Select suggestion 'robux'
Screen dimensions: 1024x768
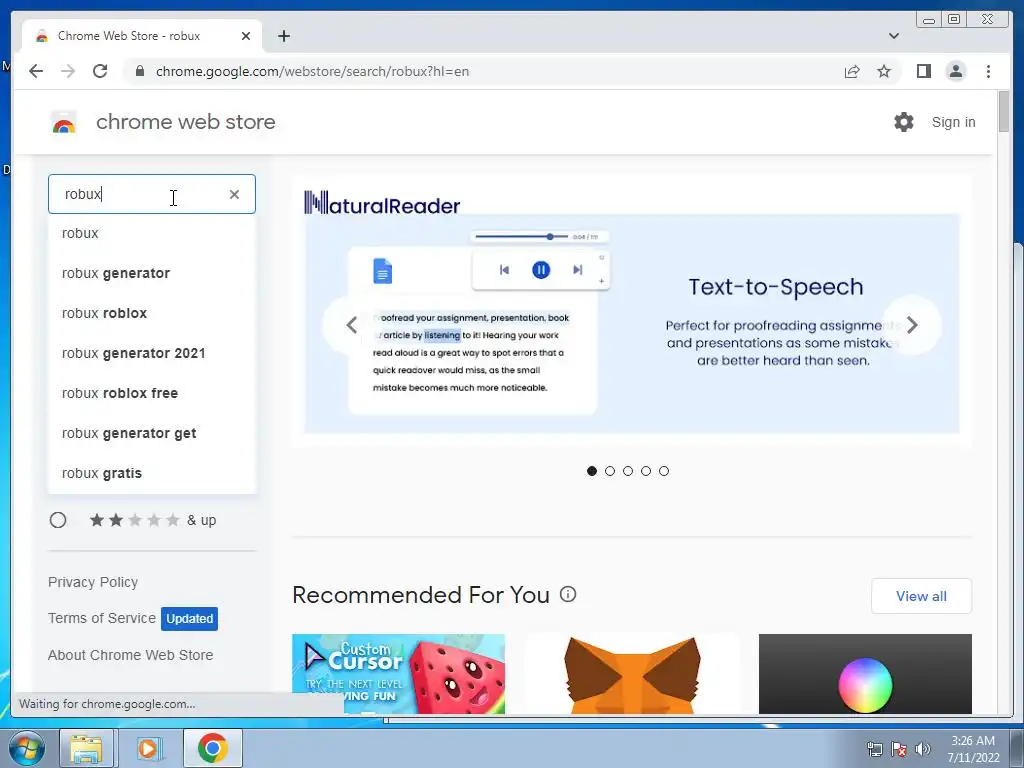[152, 233]
